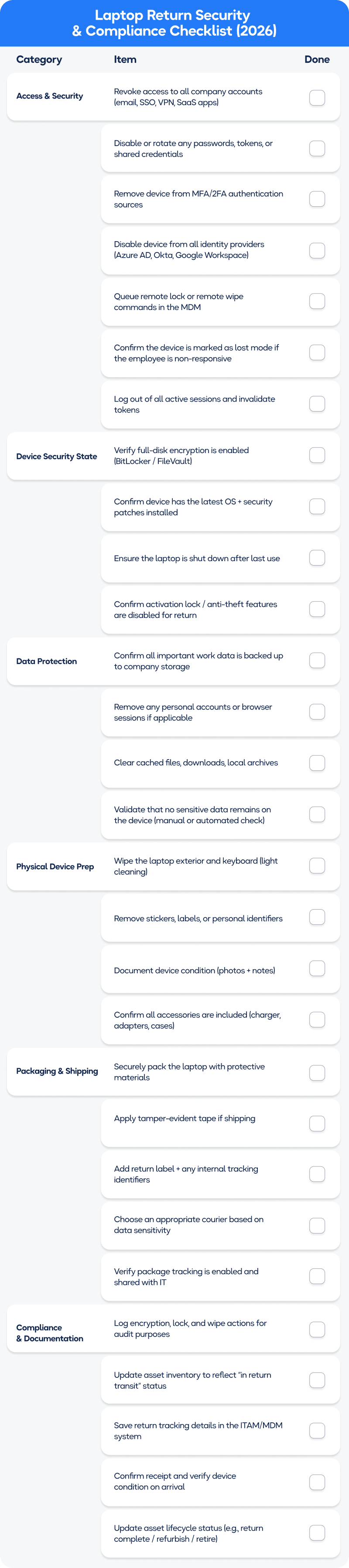
Task: Tick 'Update asset lifecycle status' checkbox
Action: tap(317, 1533)
